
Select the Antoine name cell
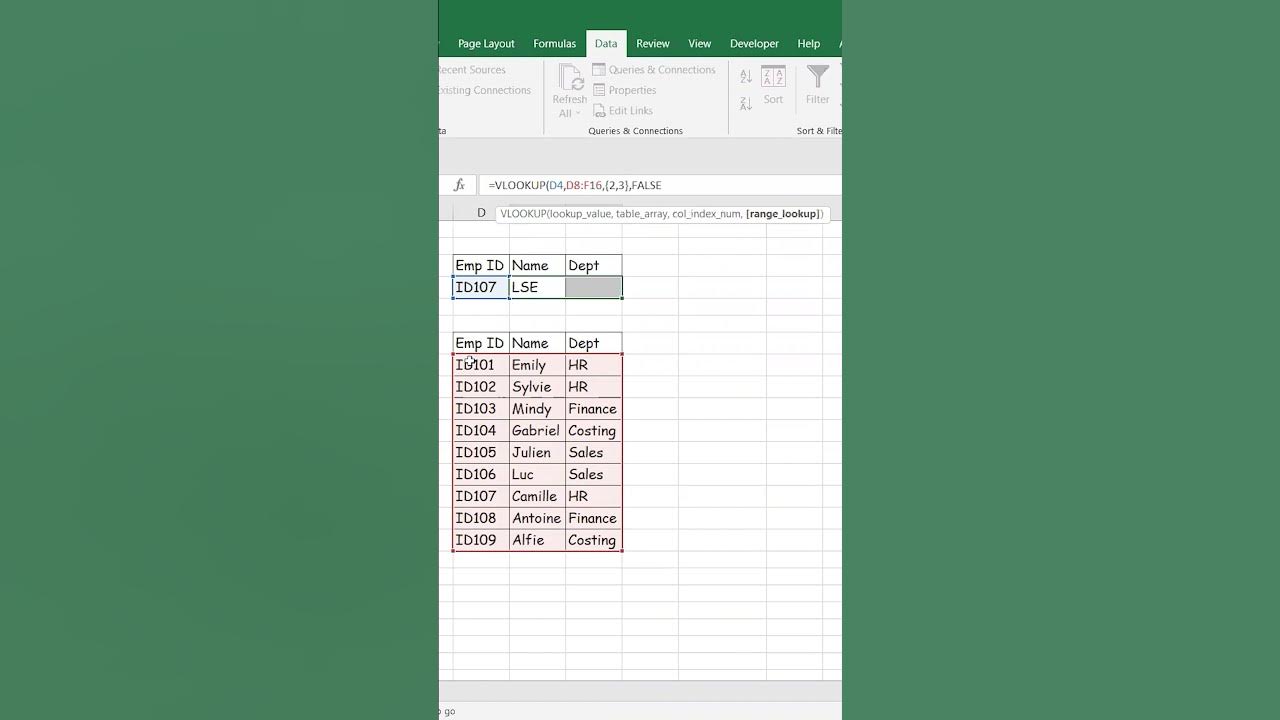coord(537,519)
